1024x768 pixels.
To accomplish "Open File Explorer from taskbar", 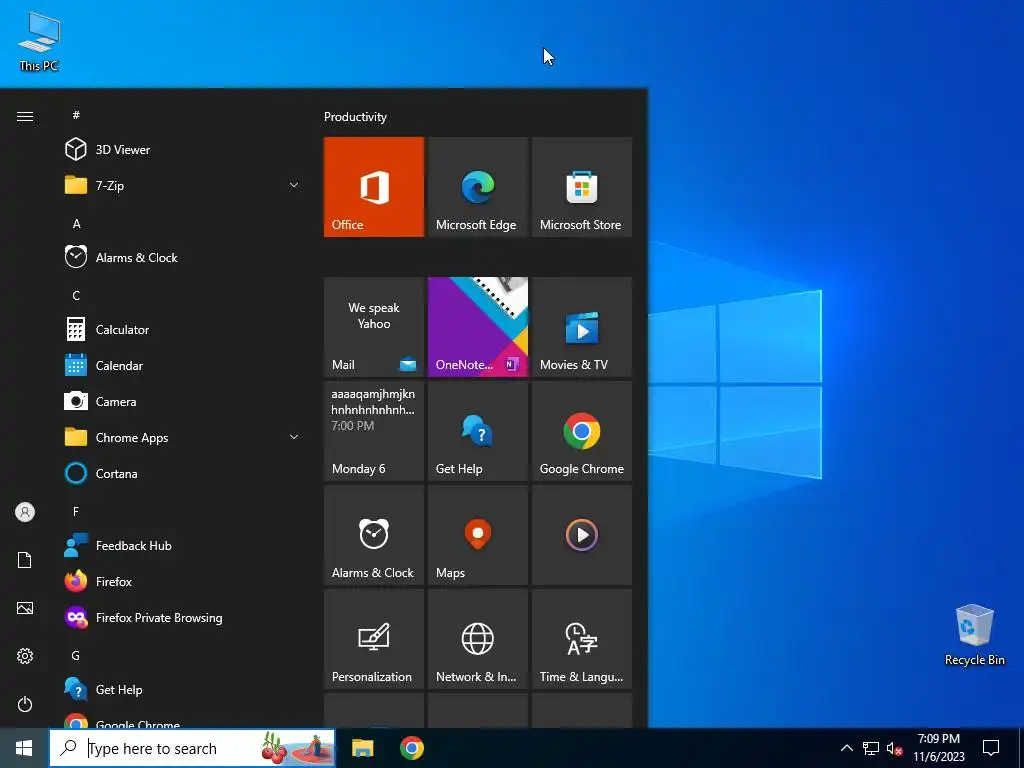I will [362, 748].
